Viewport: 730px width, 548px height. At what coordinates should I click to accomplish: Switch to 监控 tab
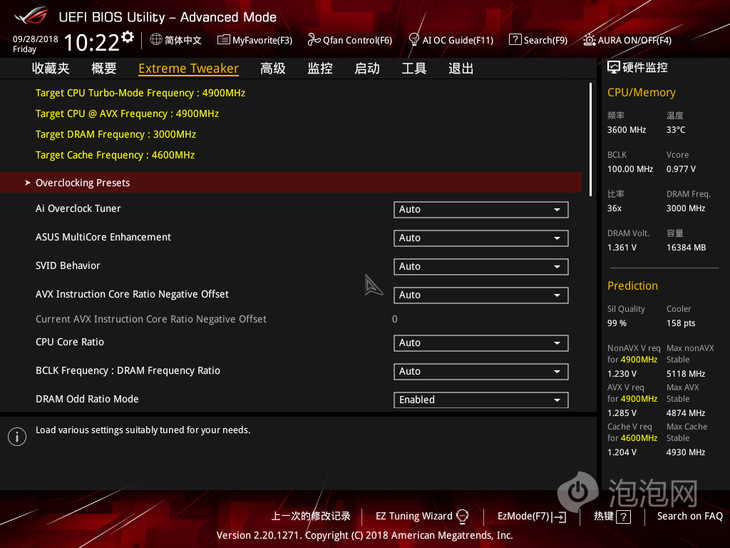point(320,68)
